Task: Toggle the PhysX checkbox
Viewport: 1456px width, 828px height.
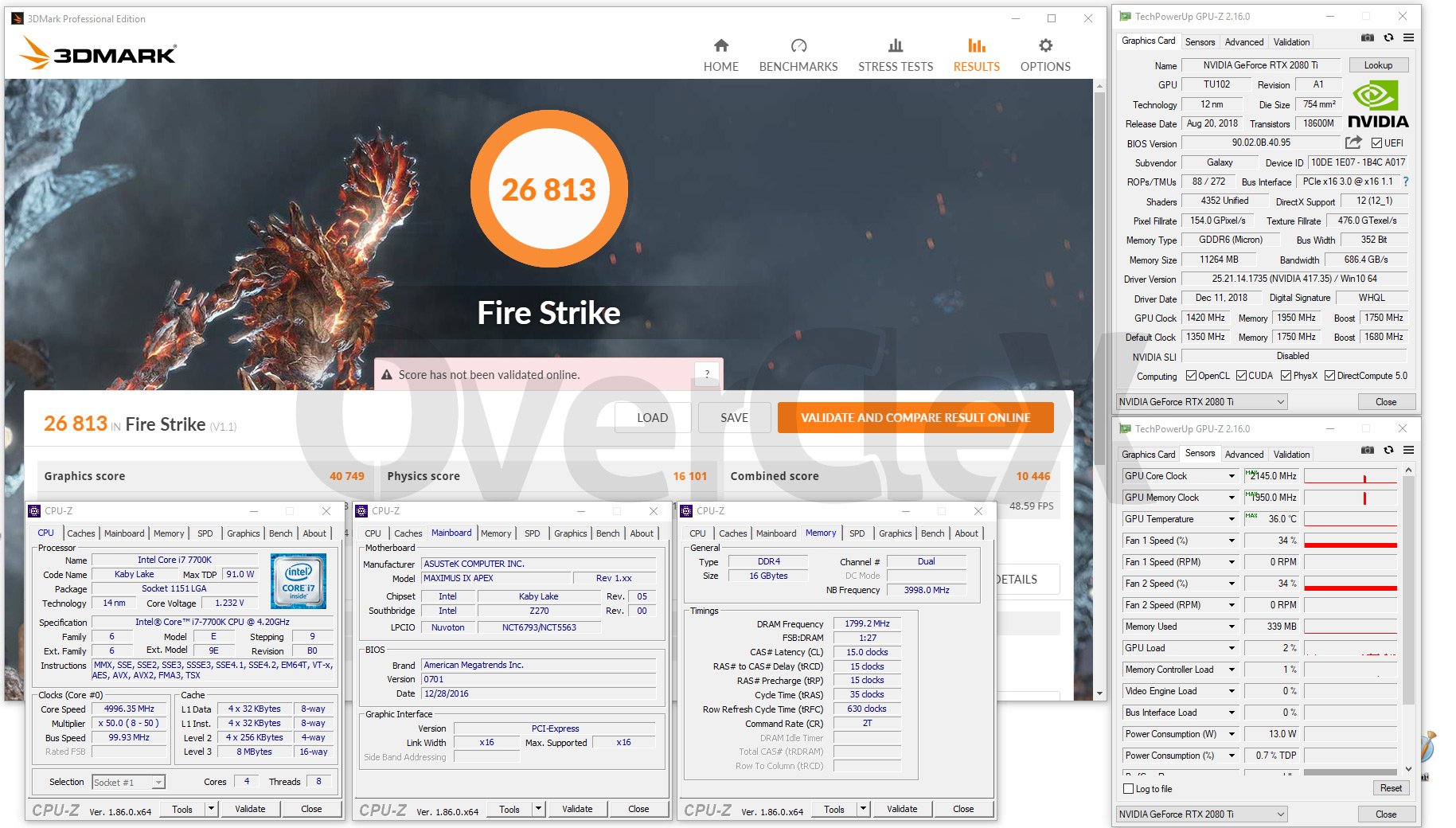Action: coord(1286,376)
